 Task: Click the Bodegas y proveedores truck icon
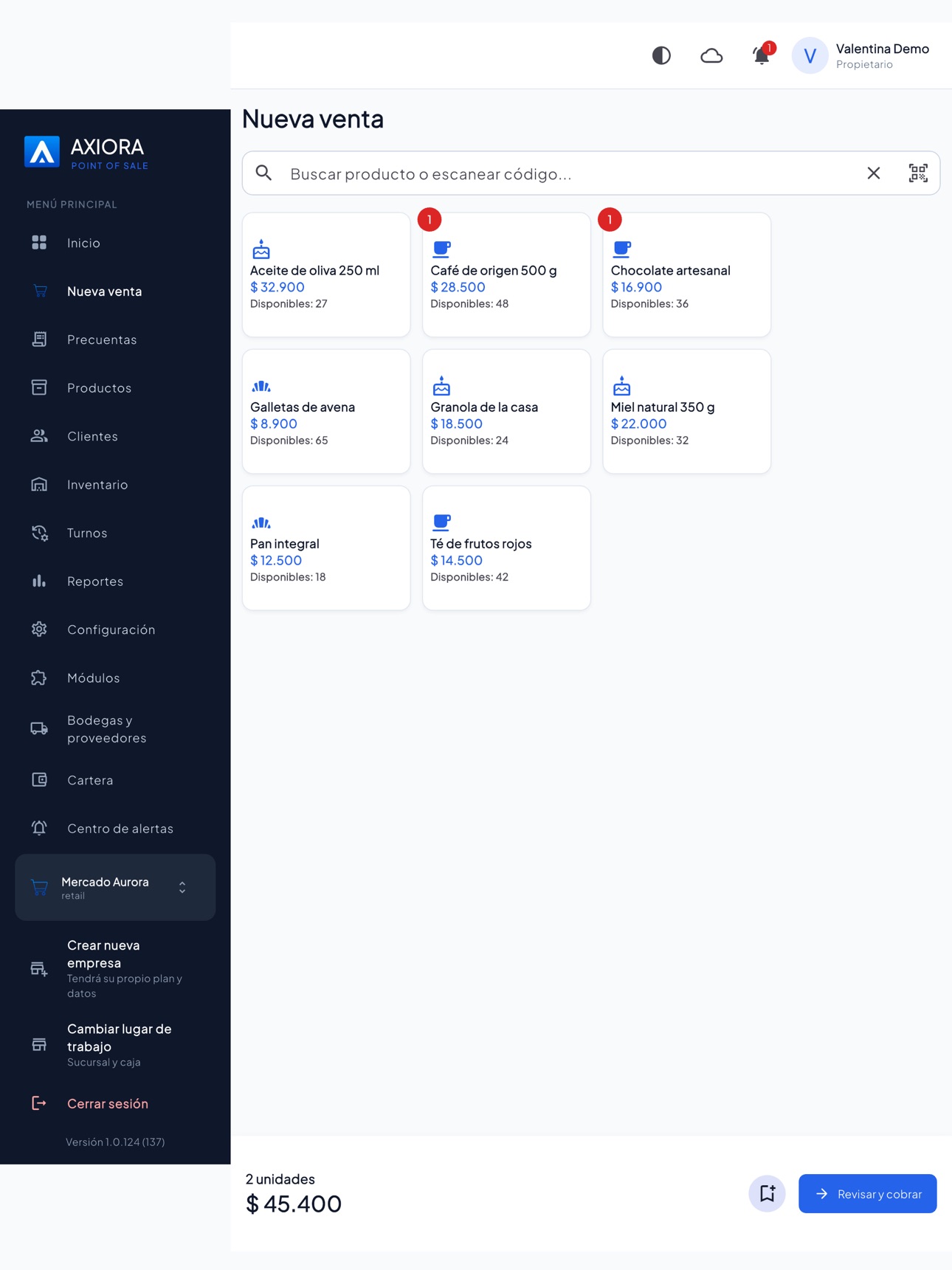point(39,729)
